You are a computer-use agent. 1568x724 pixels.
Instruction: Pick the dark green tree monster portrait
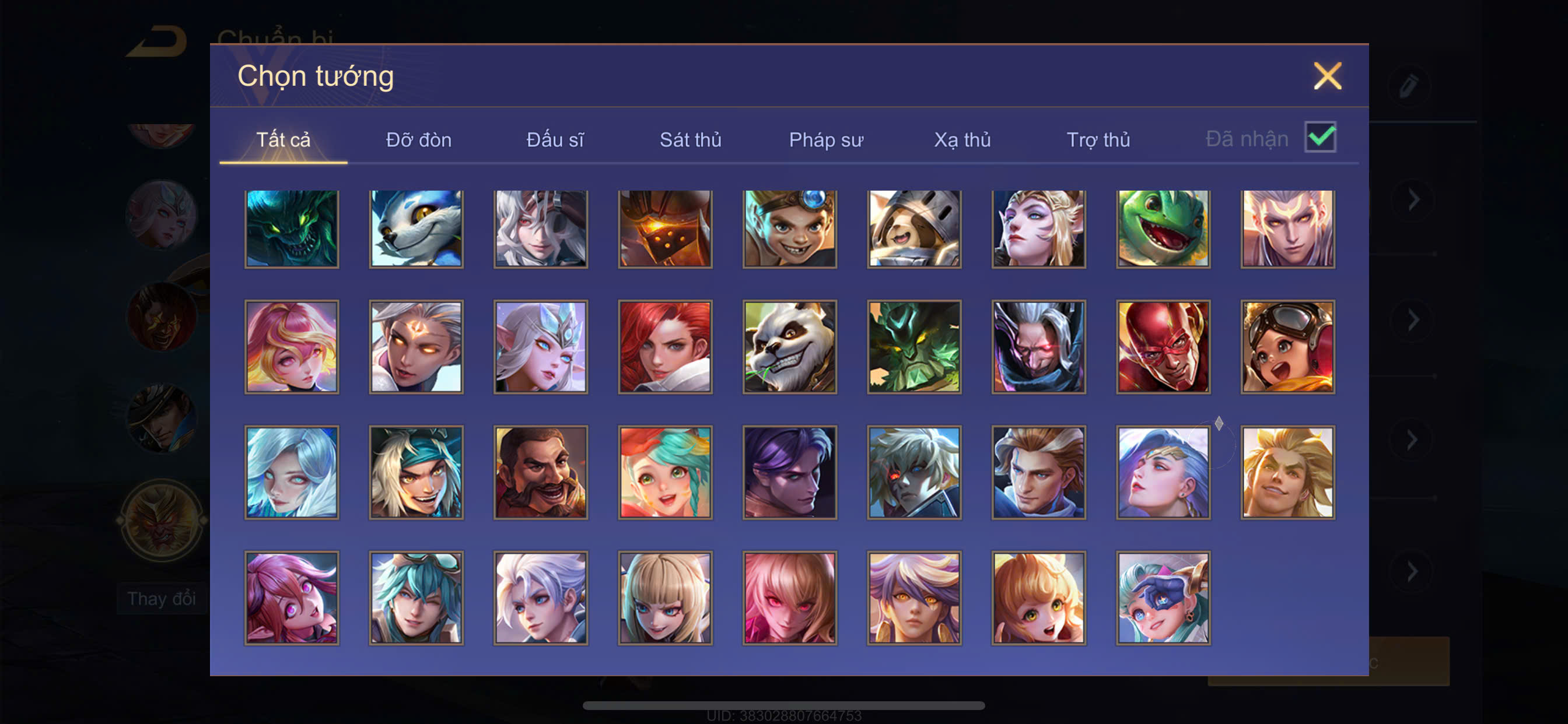[x=914, y=347]
